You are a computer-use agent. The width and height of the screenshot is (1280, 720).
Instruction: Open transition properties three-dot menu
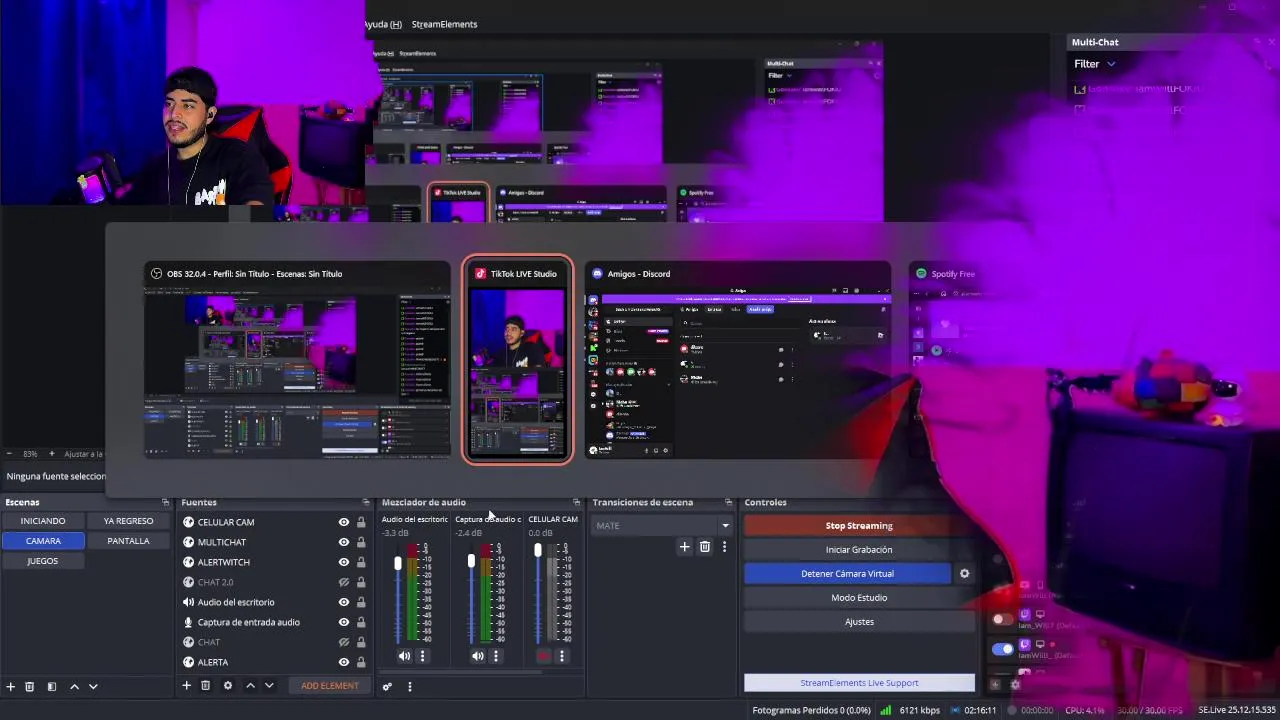point(724,546)
